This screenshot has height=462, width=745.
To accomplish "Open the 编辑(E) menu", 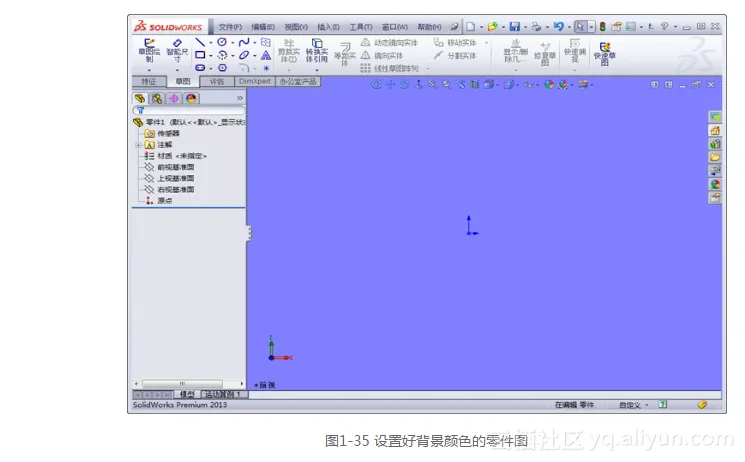I will (x=263, y=27).
